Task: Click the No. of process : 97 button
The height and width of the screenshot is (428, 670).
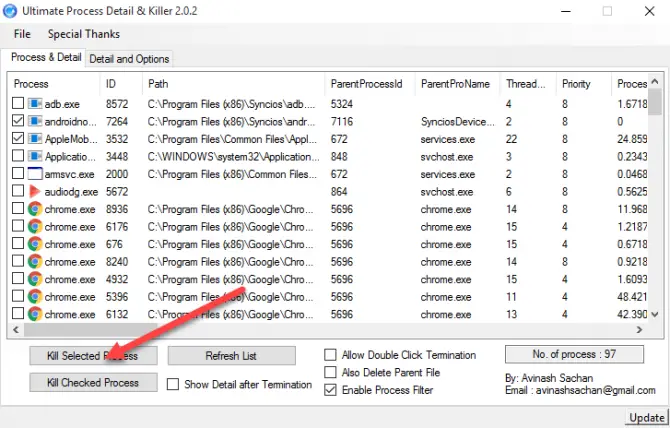Action: point(574,354)
